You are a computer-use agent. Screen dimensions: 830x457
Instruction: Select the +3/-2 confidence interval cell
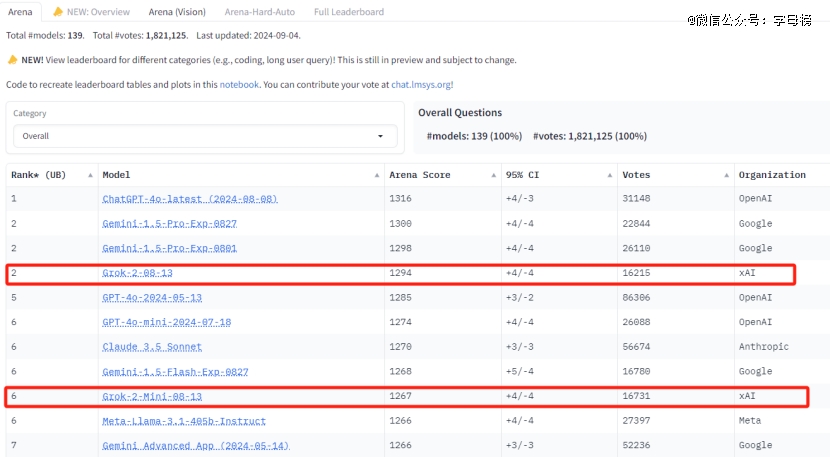(x=519, y=298)
